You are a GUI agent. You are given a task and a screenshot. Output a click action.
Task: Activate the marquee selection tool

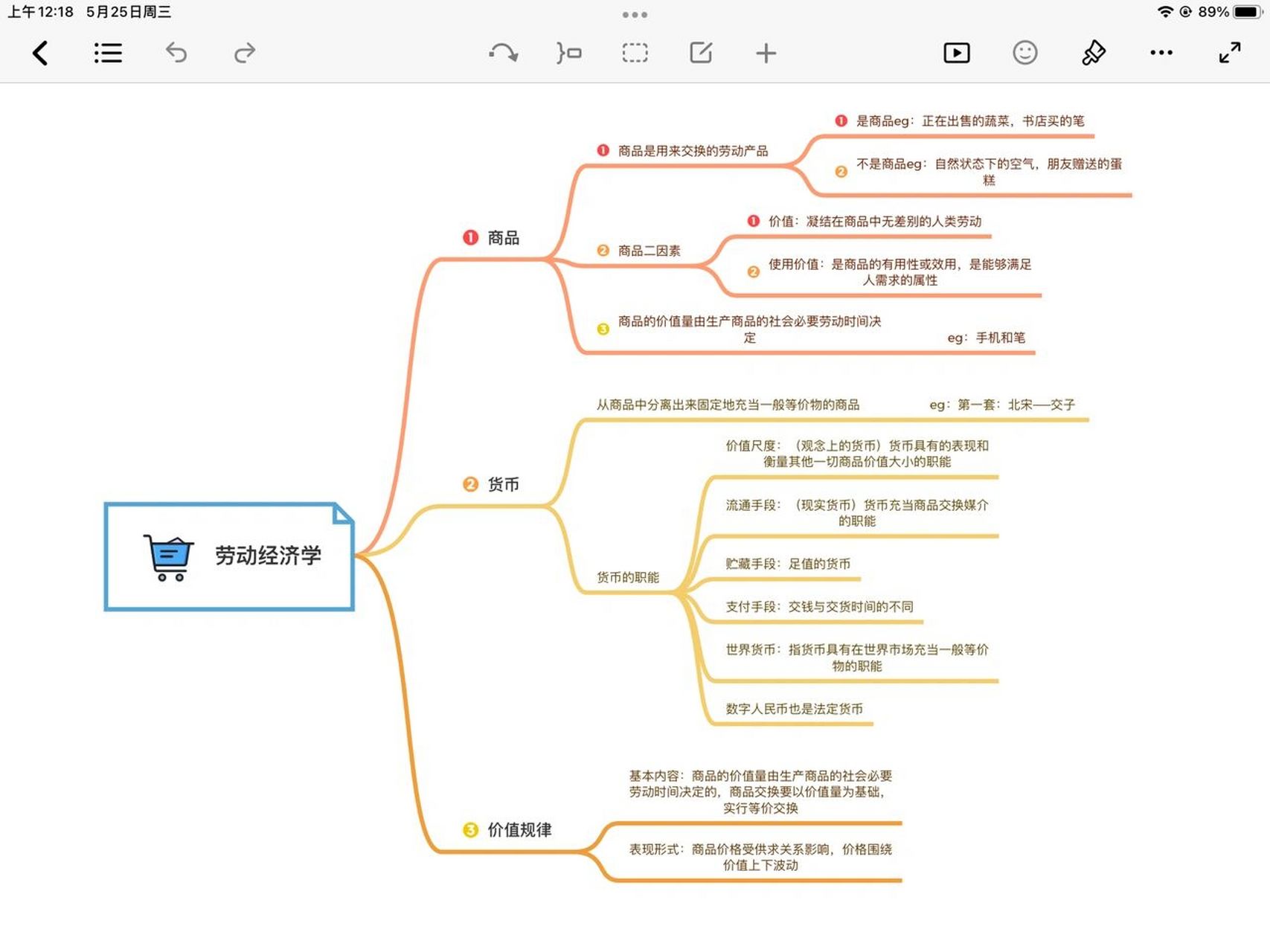click(x=635, y=53)
